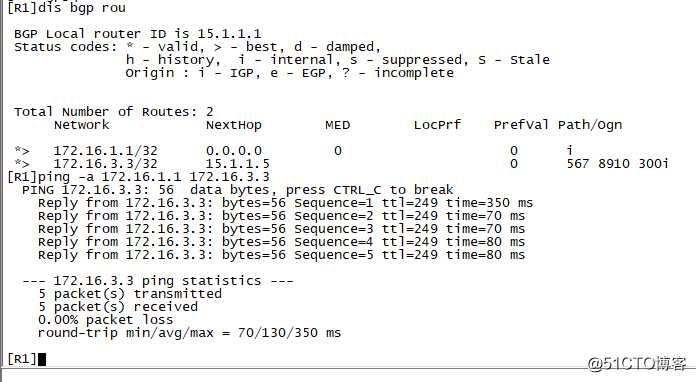Image resolution: width=696 pixels, height=382 pixels.
Task: Click the command prompt cursor after [R1]
Action: point(42,359)
